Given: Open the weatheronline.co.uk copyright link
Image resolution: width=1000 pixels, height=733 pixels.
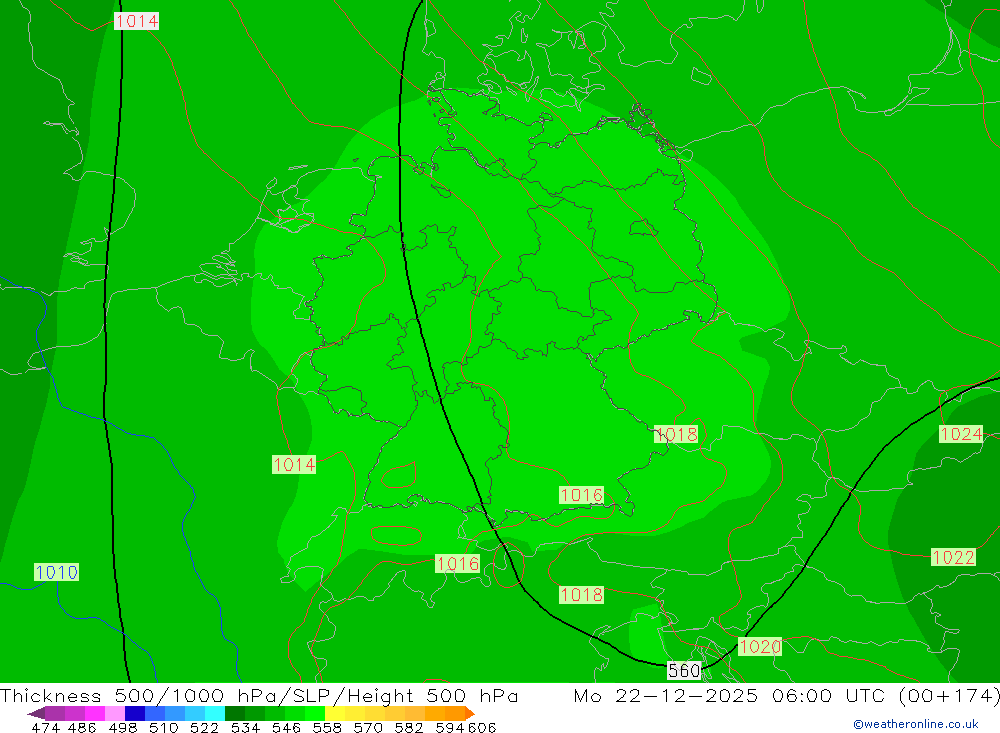Looking at the screenshot, I should (x=916, y=724).
